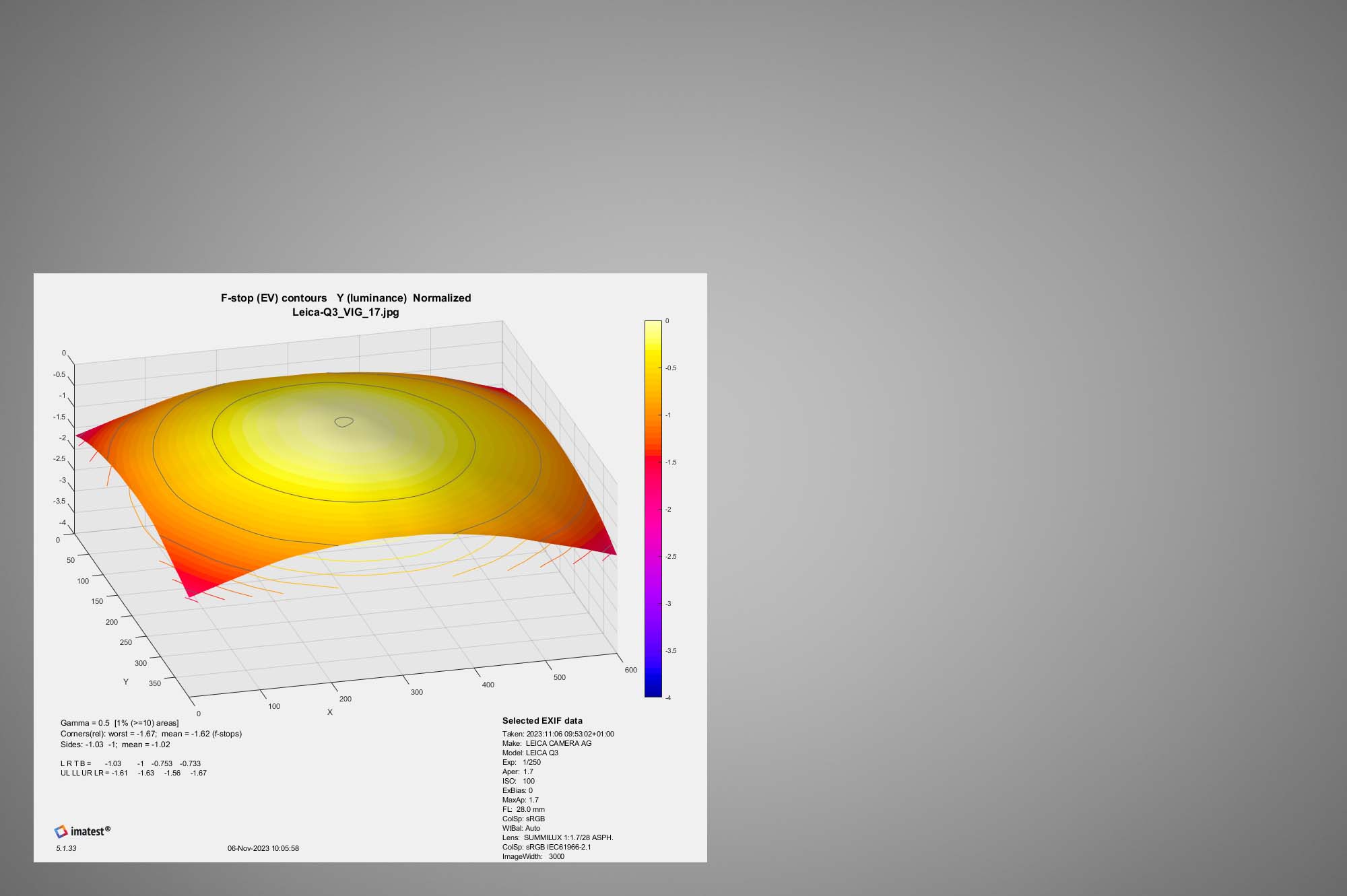This screenshot has height=896, width=1347.
Task: Click the -4 label on color bar
Action: (668, 698)
